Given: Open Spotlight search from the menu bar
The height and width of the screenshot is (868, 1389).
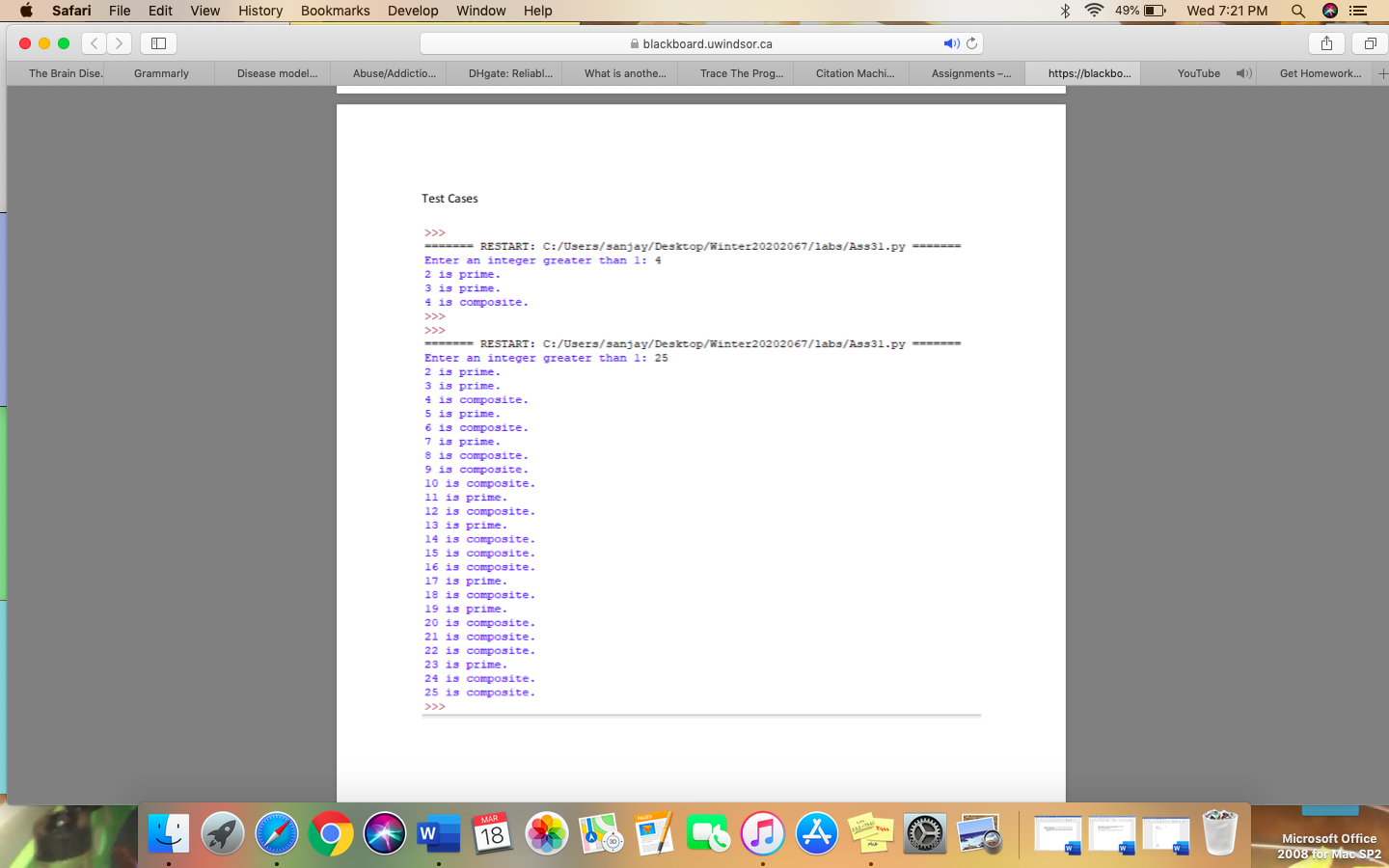Looking at the screenshot, I should click(1297, 11).
